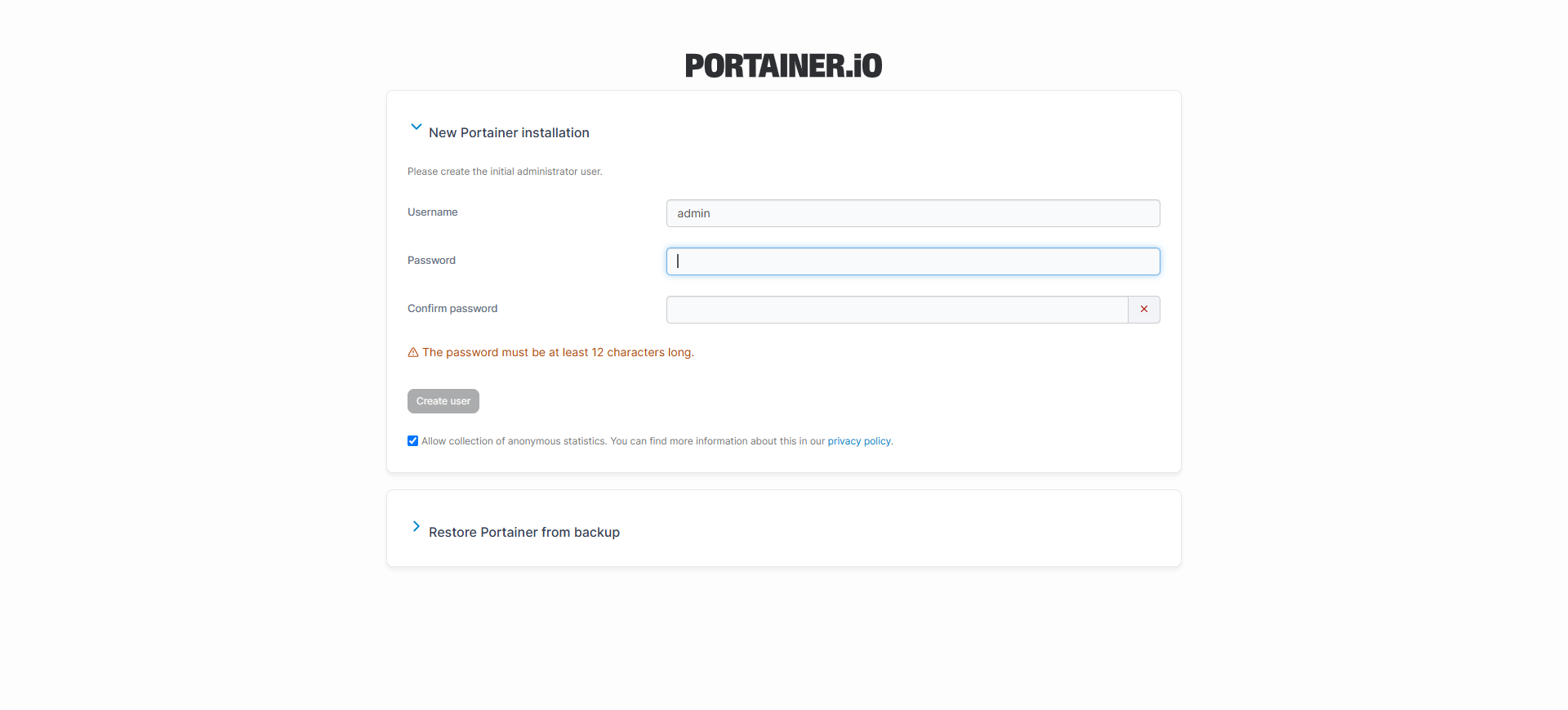Screen dimensions: 1568x710
Task: Click the Password label
Action: [432, 261]
